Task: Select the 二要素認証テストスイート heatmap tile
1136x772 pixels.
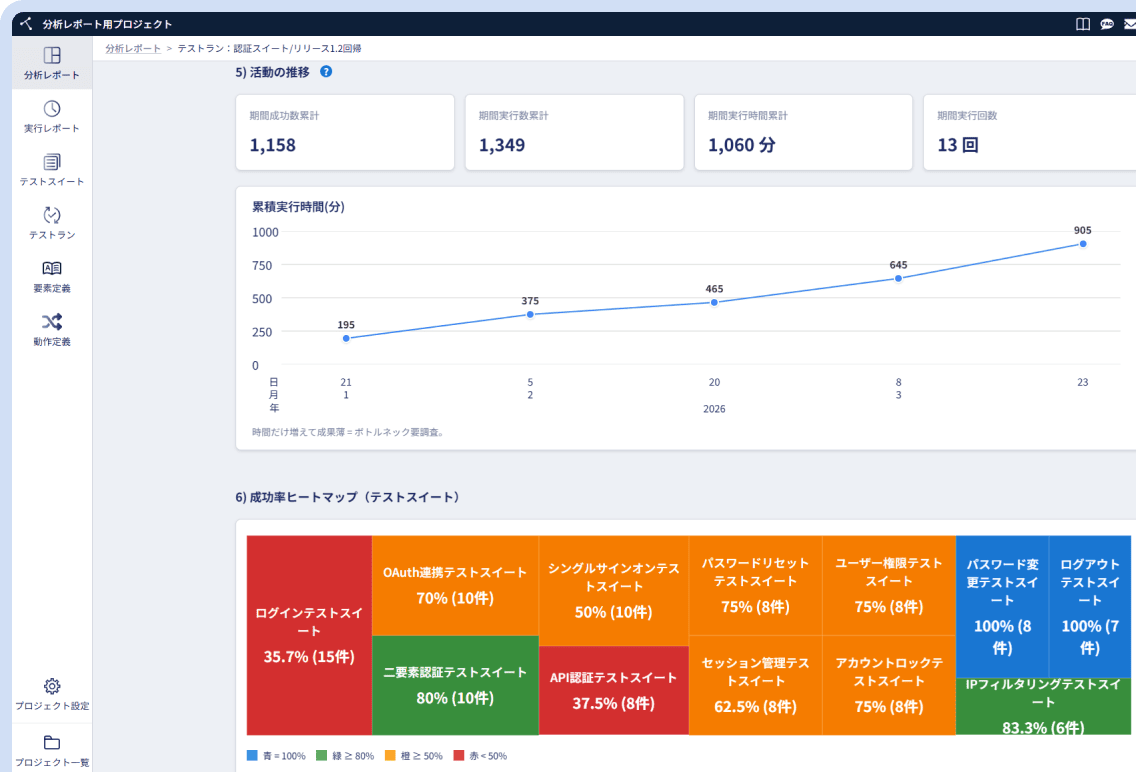Action: click(x=455, y=686)
